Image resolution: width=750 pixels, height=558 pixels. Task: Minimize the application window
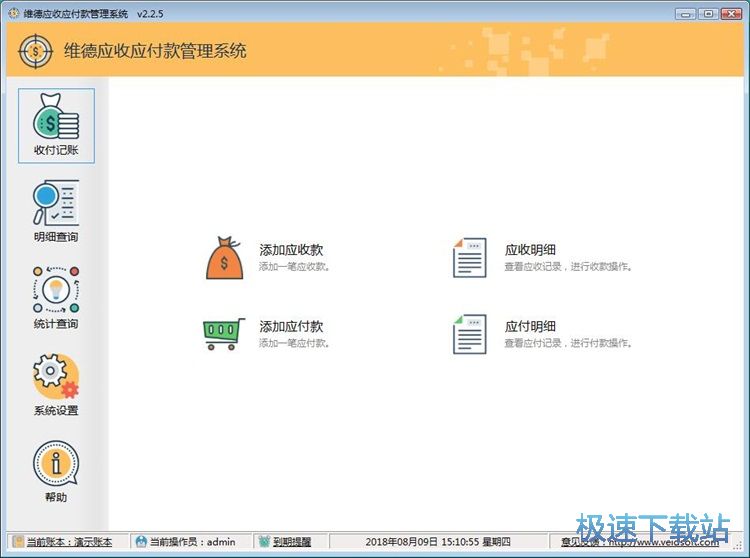685,14
